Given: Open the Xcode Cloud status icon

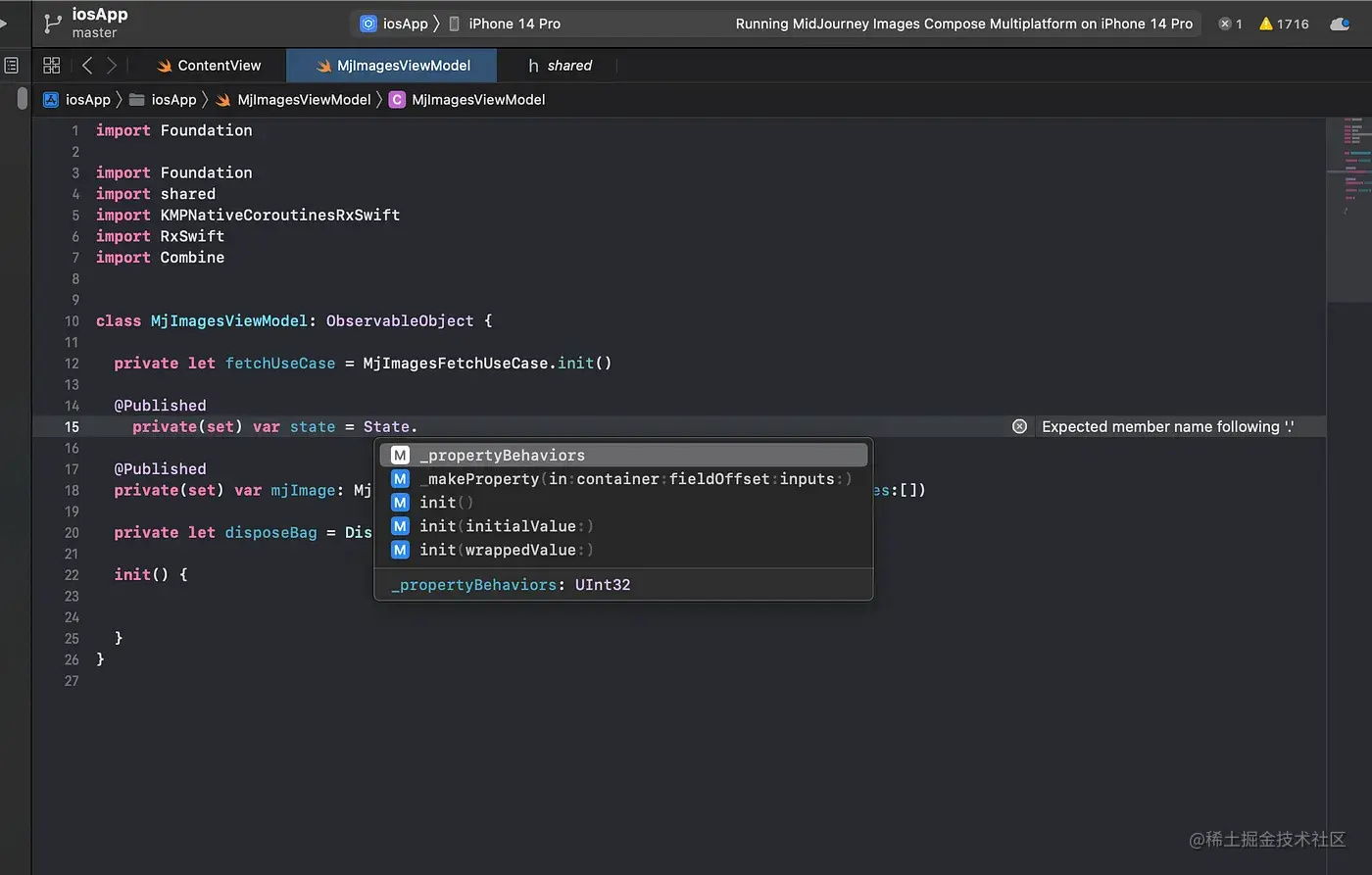Looking at the screenshot, I should tap(1340, 24).
